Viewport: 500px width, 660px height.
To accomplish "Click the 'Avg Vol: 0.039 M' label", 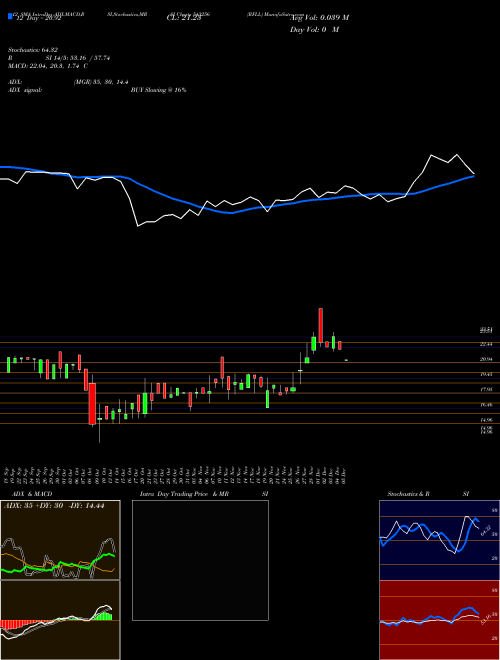I will (x=319, y=18).
